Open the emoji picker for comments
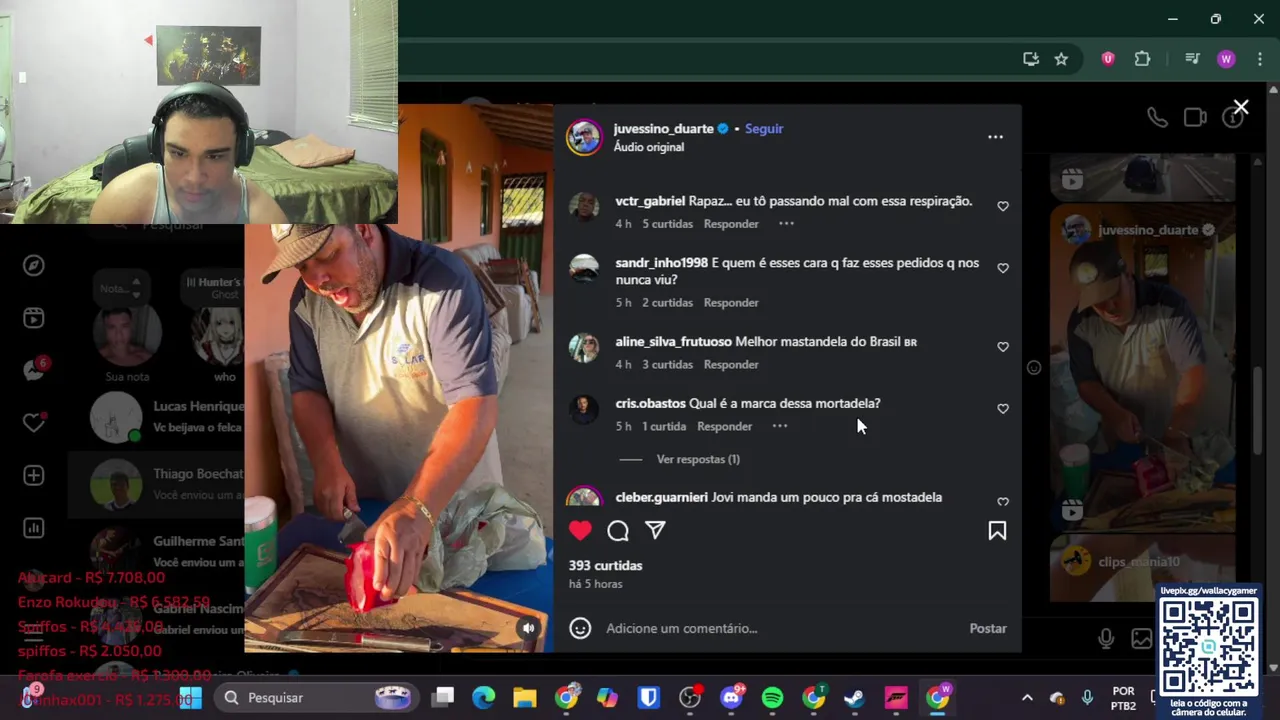The width and height of the screenshot is (1280, 720). (580, 628)
